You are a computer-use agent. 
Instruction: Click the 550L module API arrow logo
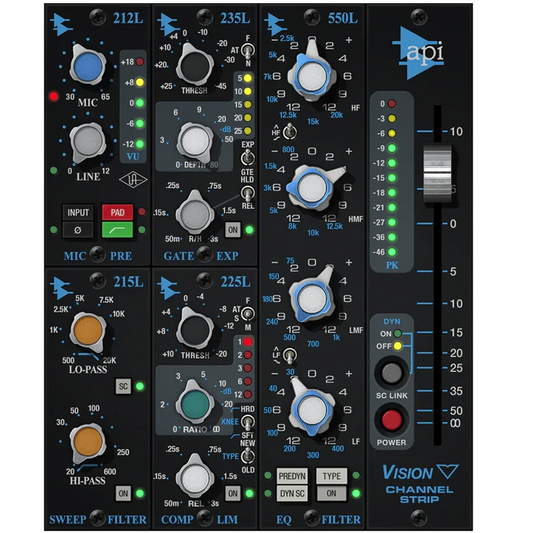click(x=276, y=24)
